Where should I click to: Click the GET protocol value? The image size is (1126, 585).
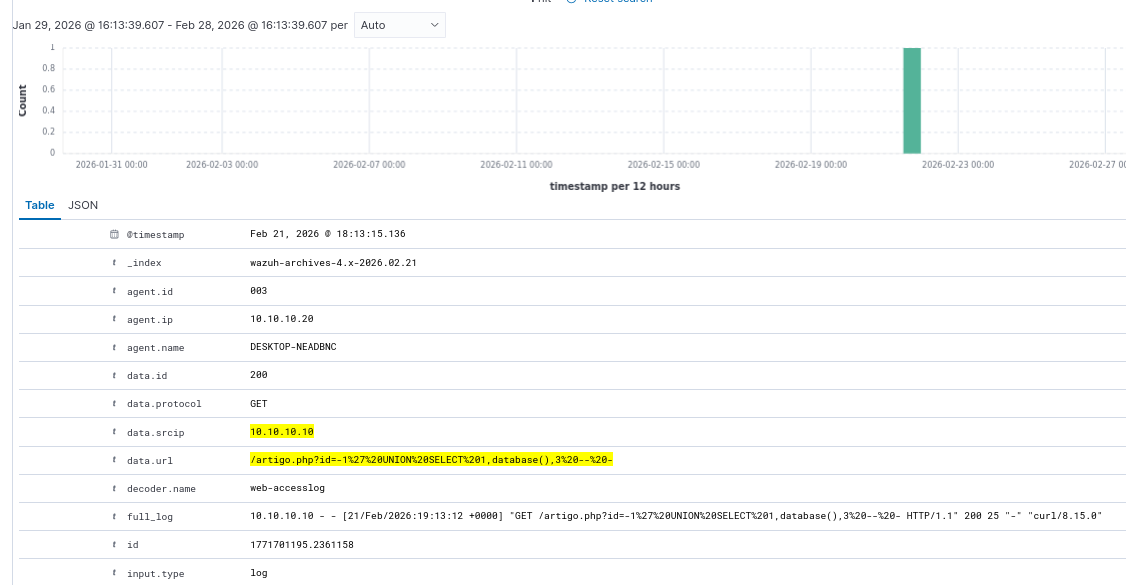[259, 403]
